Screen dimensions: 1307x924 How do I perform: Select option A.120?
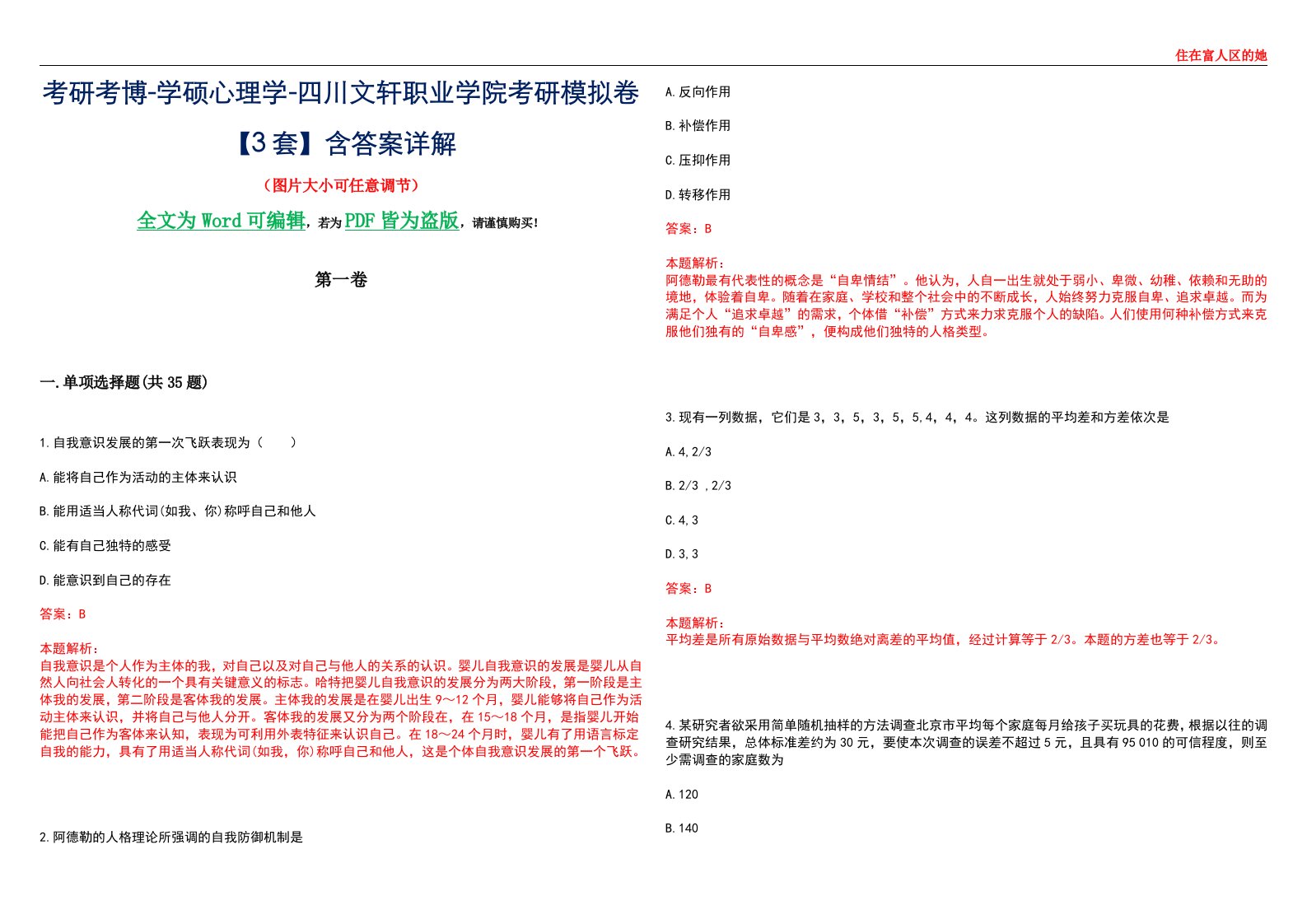[681, 795]
